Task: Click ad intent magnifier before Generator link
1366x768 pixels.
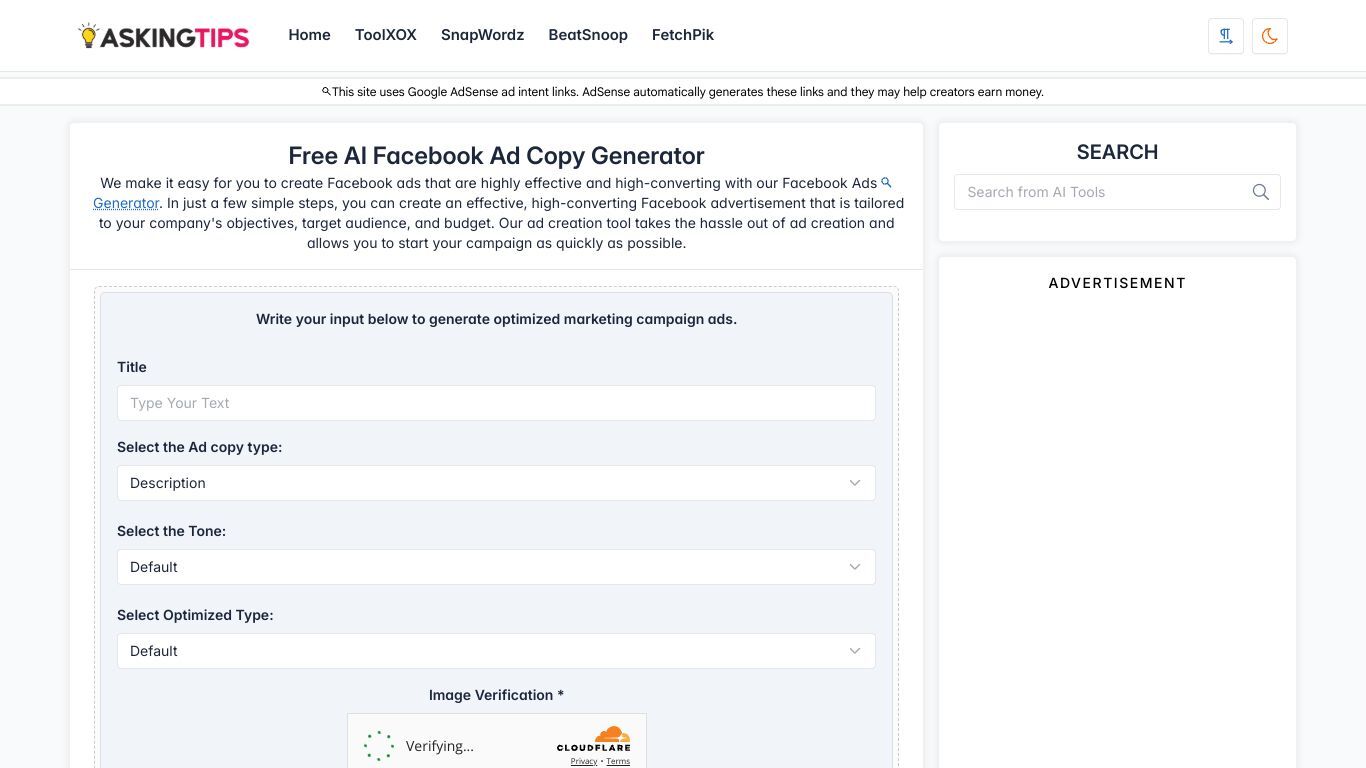Action: [886, 183]
